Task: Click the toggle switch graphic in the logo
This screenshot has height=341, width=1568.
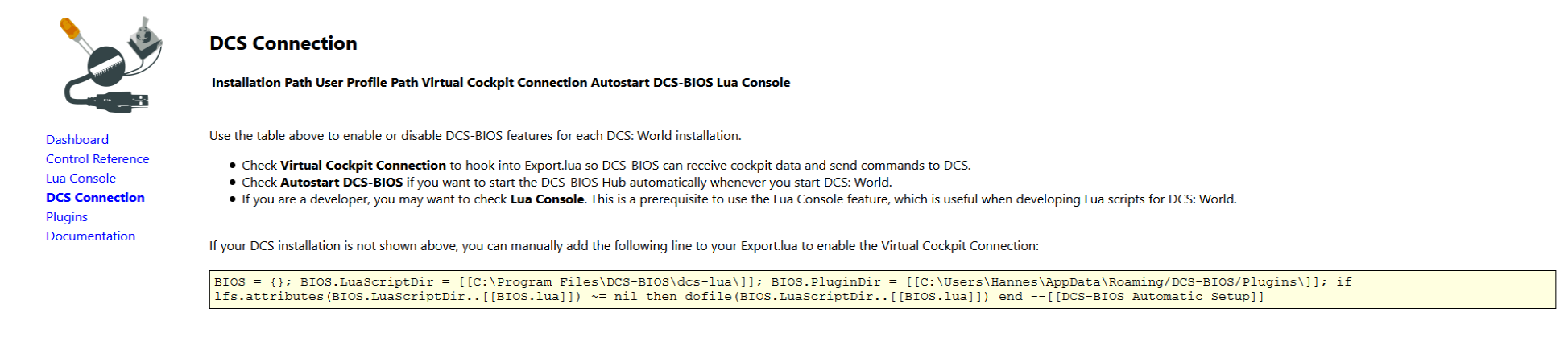Action: click(x=146, y=39)
